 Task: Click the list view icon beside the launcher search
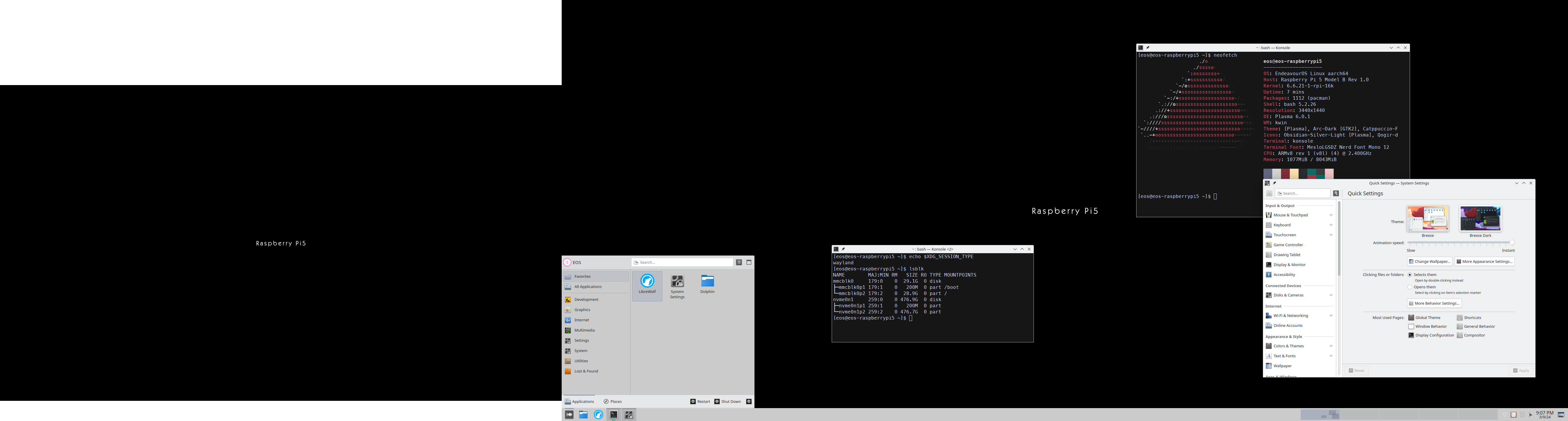pyautogui.click(x=739, y=262)
